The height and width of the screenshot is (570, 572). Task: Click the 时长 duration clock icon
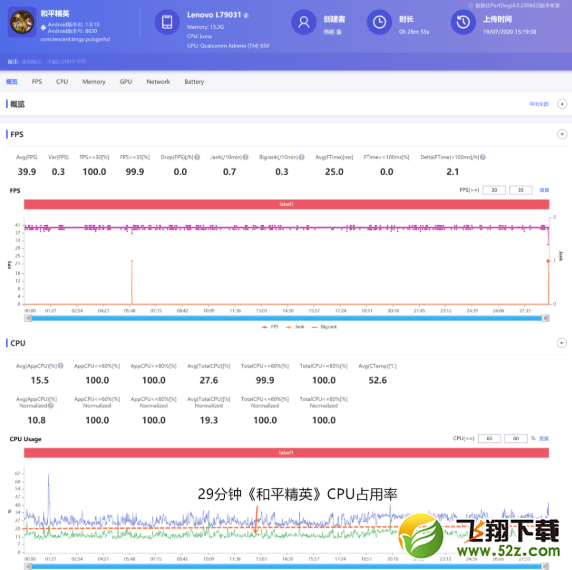coord(379,22)
